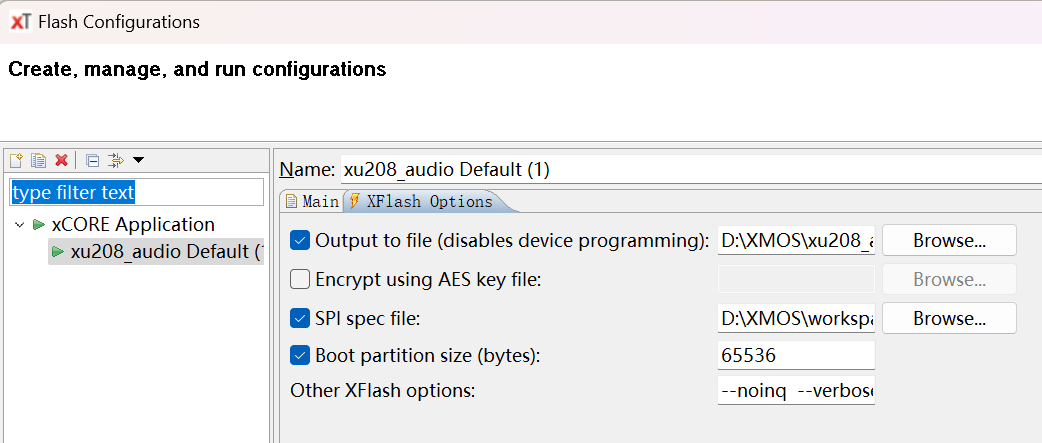Image resolution: width=1042 pixels, height=443 pixels.
Task: Delete the selected launch configuration
Action: coord(61,160)
